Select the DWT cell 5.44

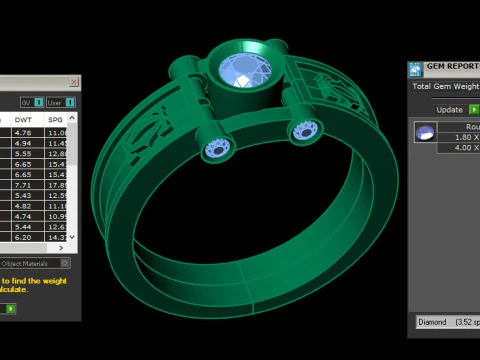(x=28, y=227)
